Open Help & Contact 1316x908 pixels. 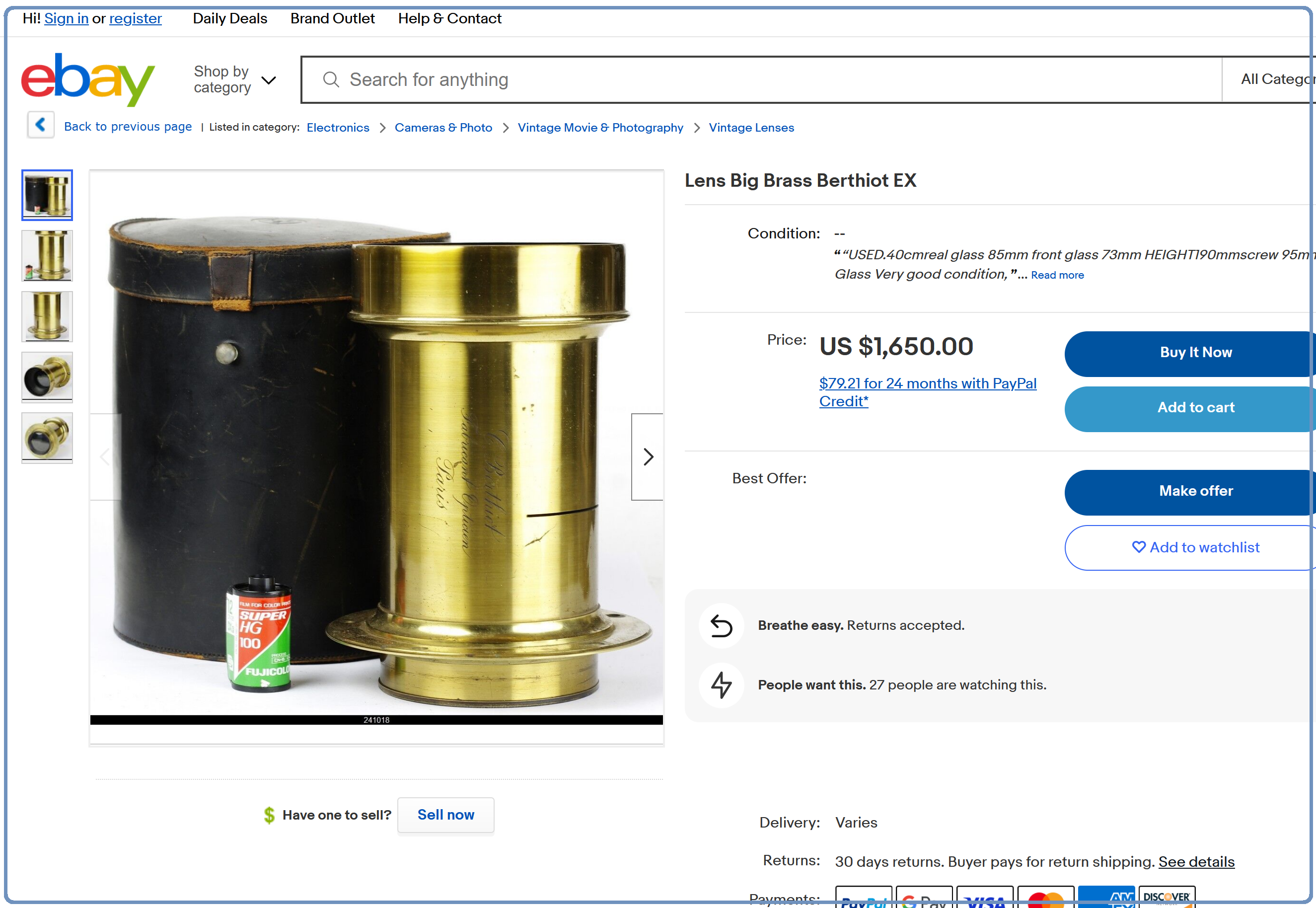[450, 19]
